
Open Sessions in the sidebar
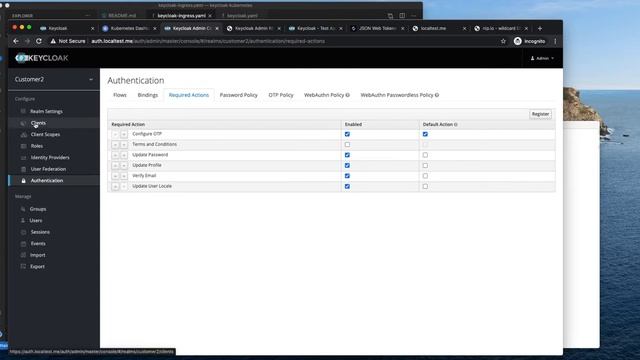point(40,232)
